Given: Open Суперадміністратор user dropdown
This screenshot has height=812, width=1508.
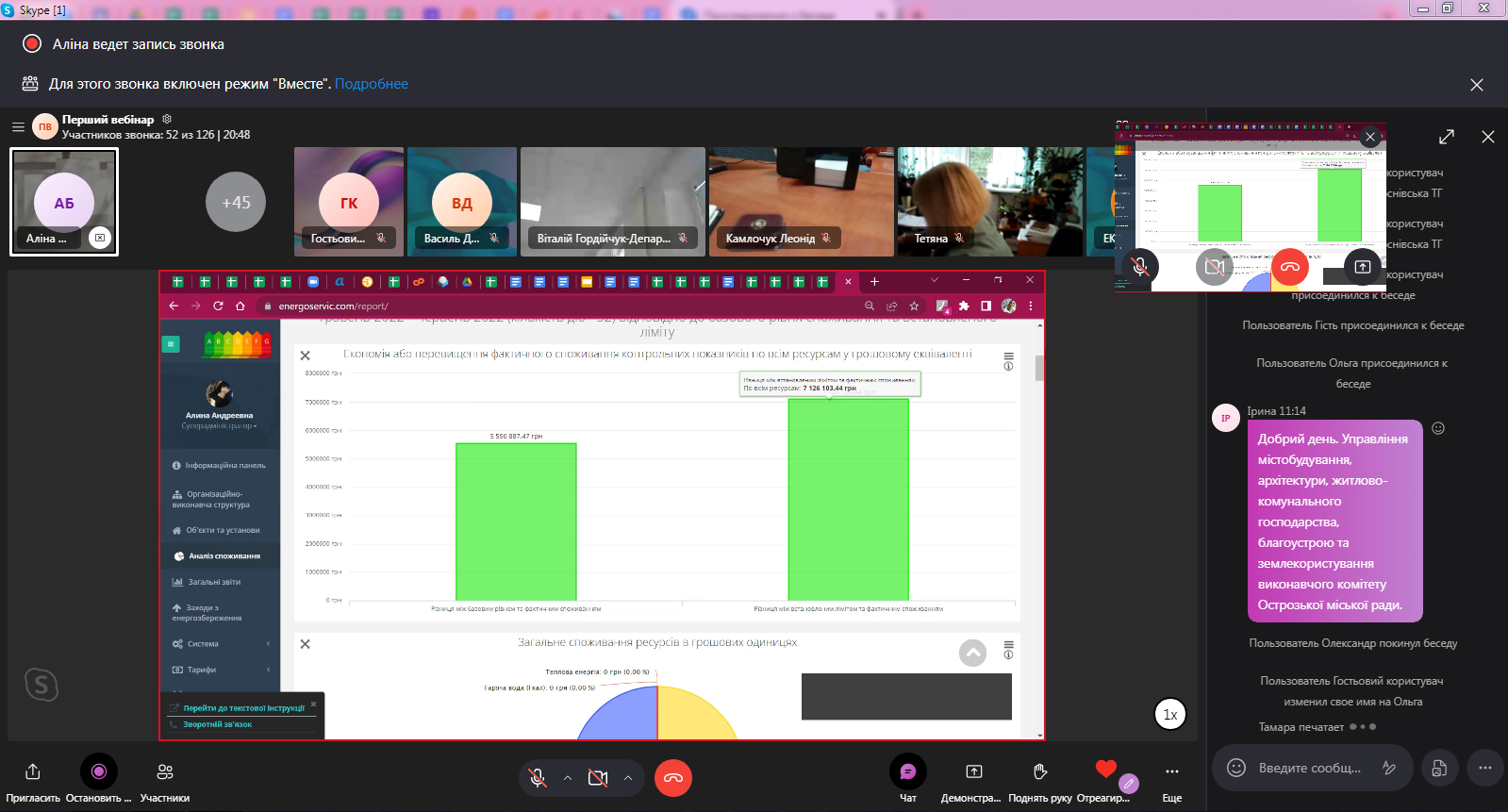Looking at the screenshot, I should pos(219,426).
